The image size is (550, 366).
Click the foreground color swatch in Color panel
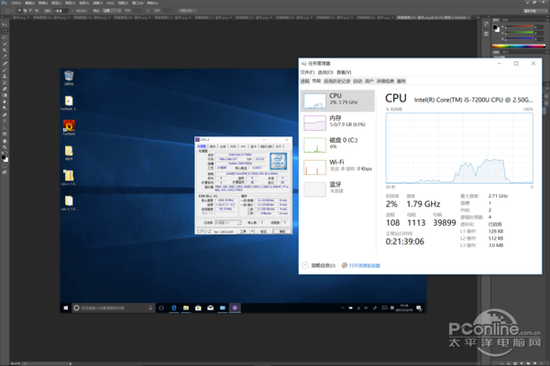495,27
